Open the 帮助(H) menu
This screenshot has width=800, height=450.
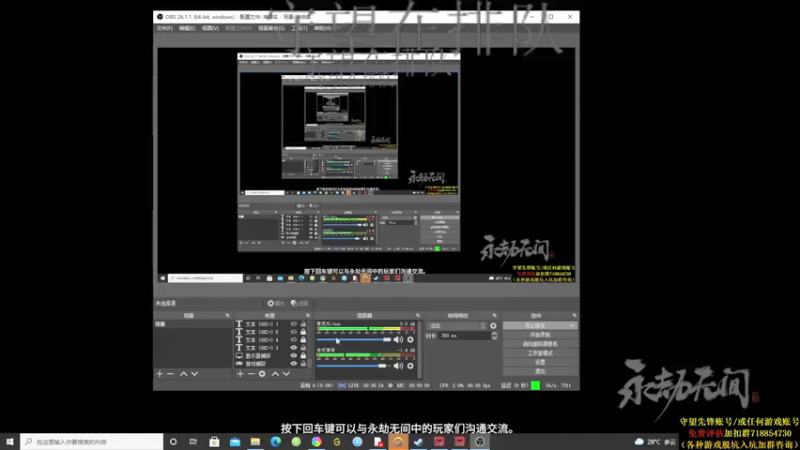(322, 29)
